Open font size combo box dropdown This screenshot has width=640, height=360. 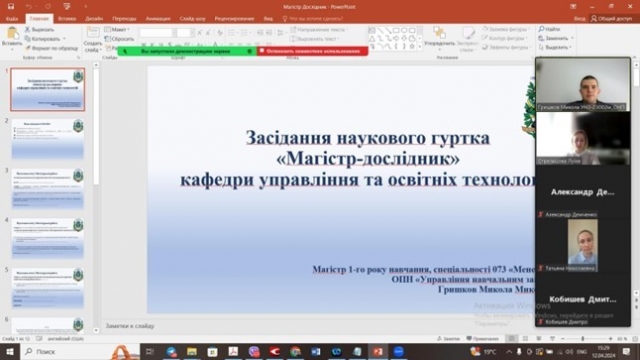pos(193,33)
